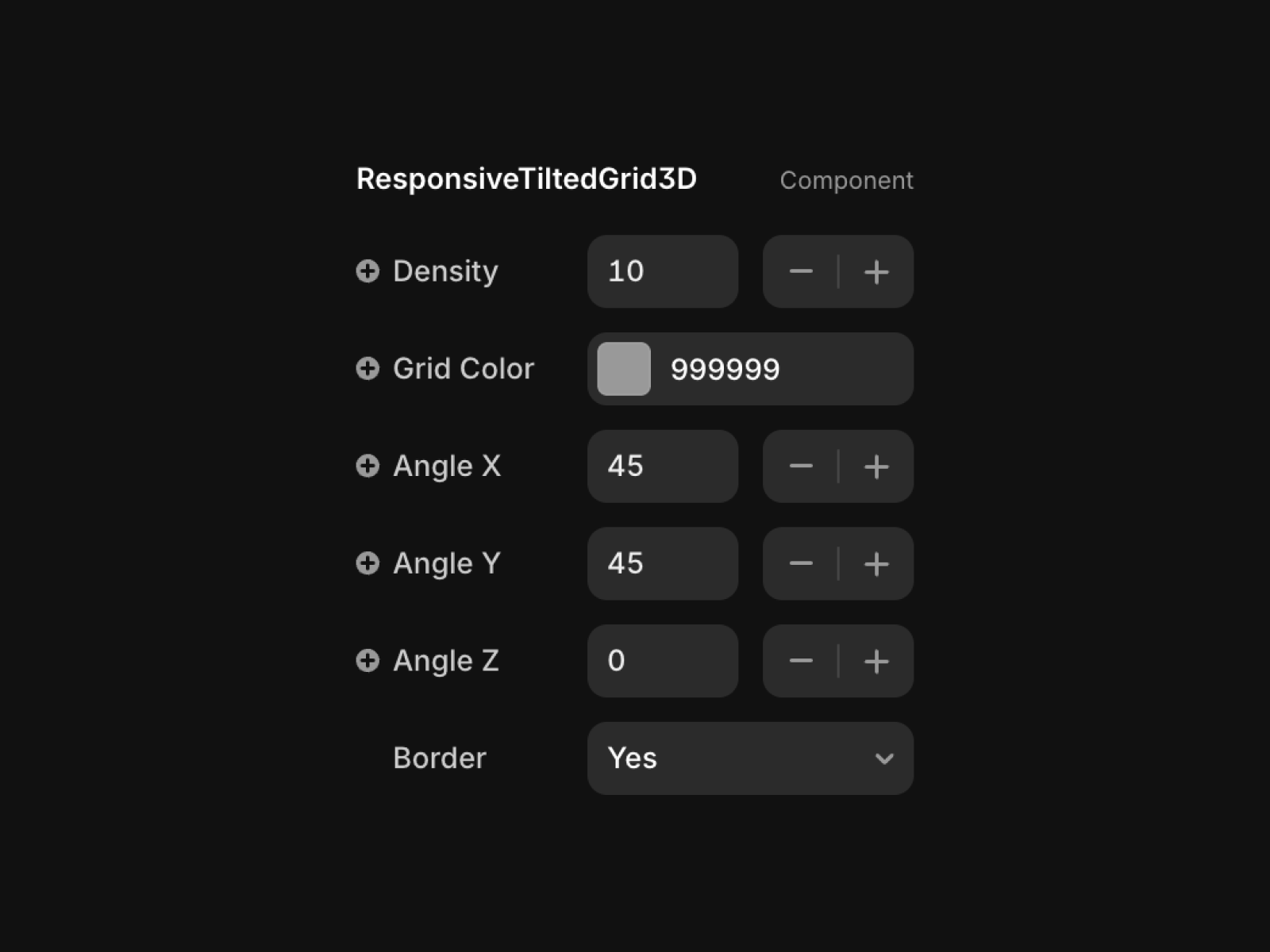Raise Angle Y with the plus button
The image size is (1270, 952).
[876, 564]
